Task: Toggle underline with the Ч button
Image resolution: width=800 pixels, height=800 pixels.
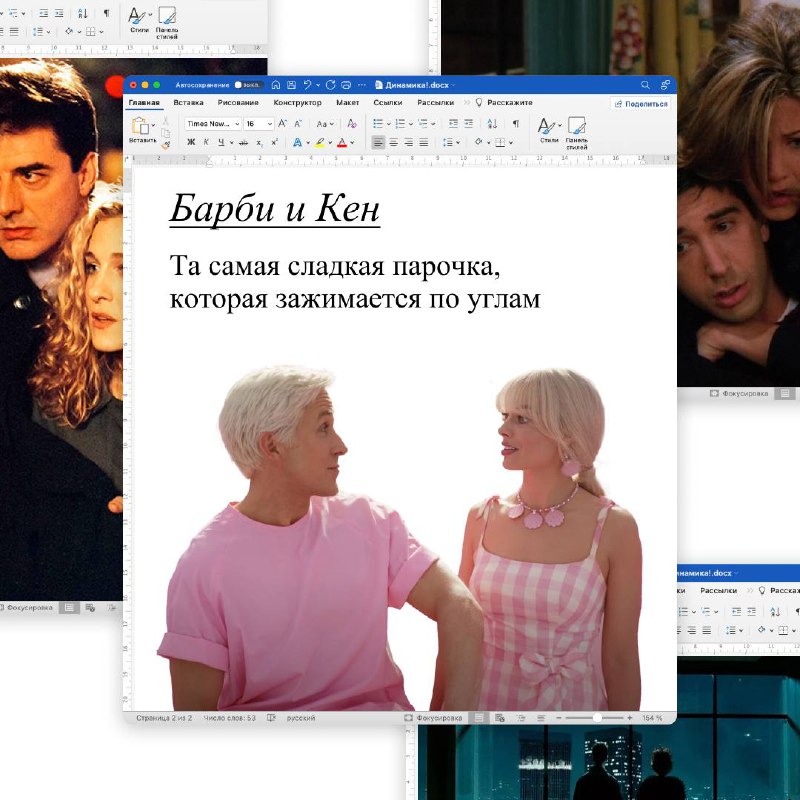Action: point(221,143)
